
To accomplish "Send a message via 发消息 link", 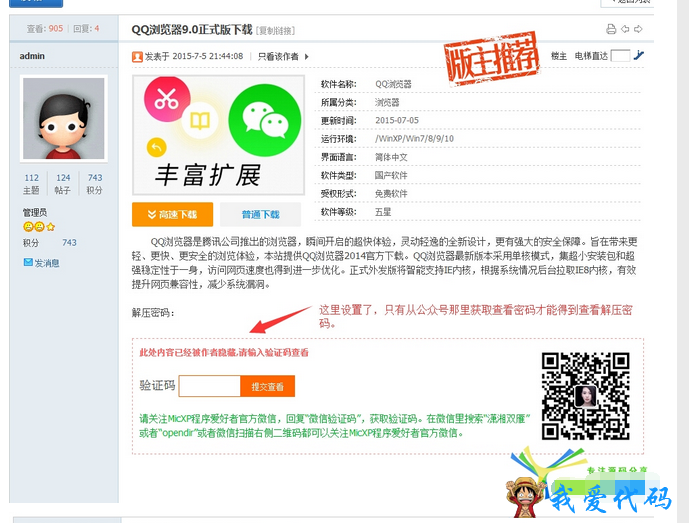I will [x=47, y=263].
